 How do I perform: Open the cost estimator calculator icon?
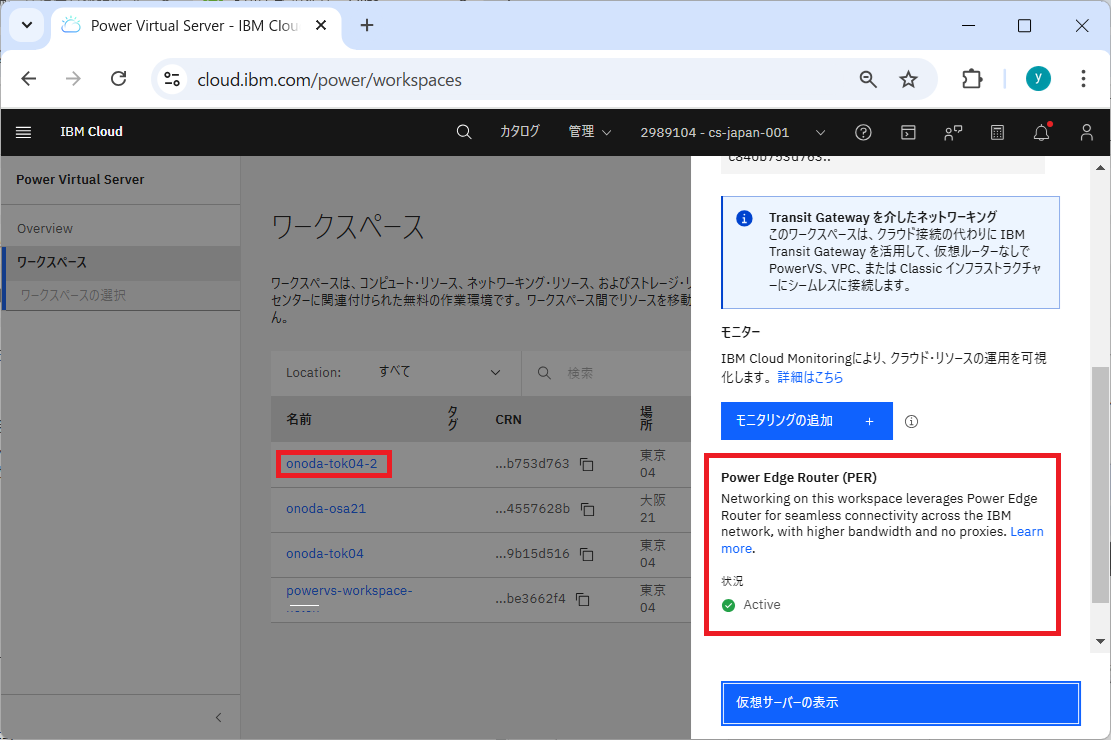click(x=997, y=133)
